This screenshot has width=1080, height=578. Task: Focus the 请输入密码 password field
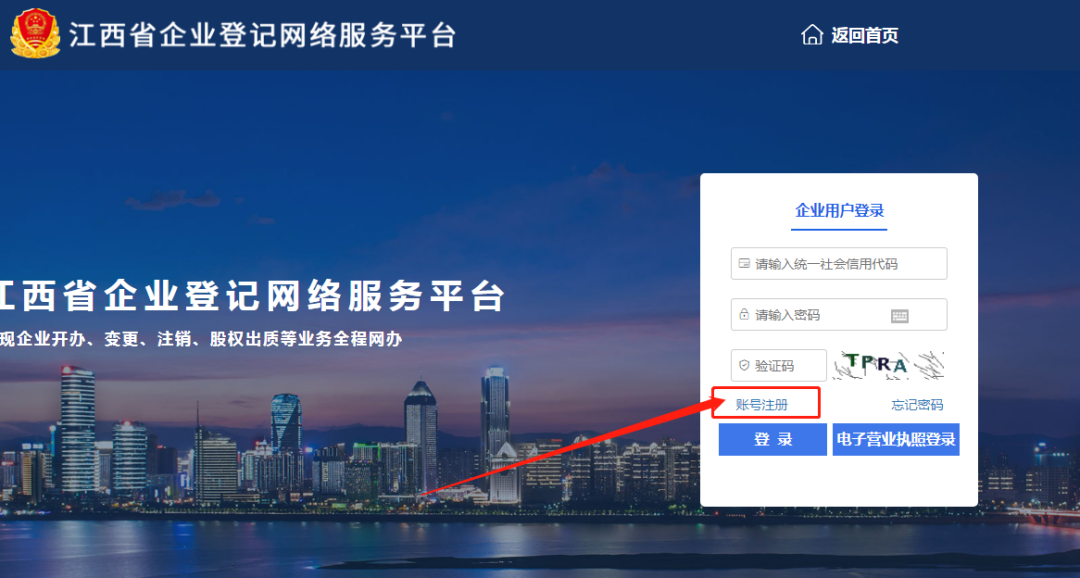pos(839,315)
